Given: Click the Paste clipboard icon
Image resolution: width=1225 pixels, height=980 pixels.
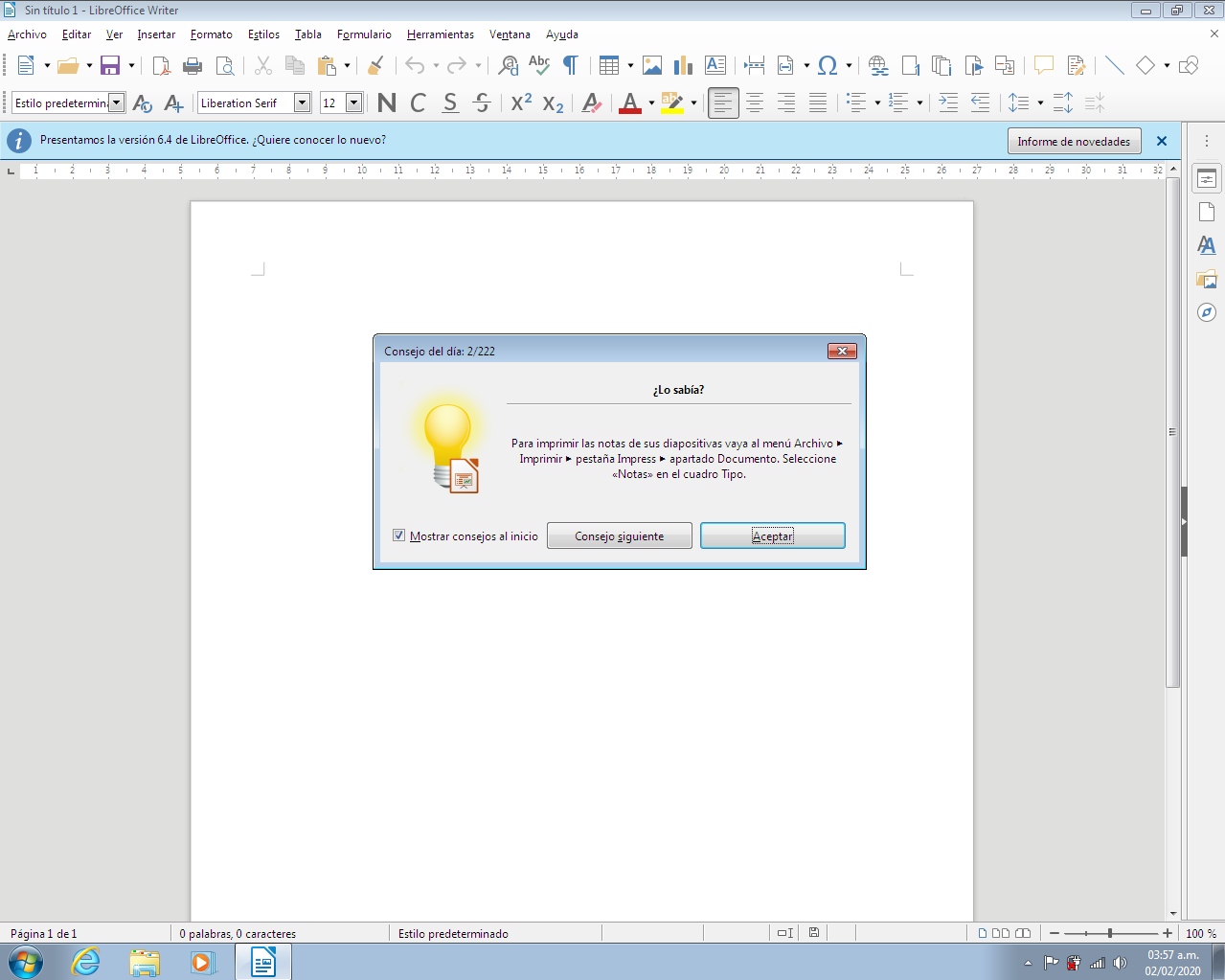Looking at the screenshot, I should [327, 65].
